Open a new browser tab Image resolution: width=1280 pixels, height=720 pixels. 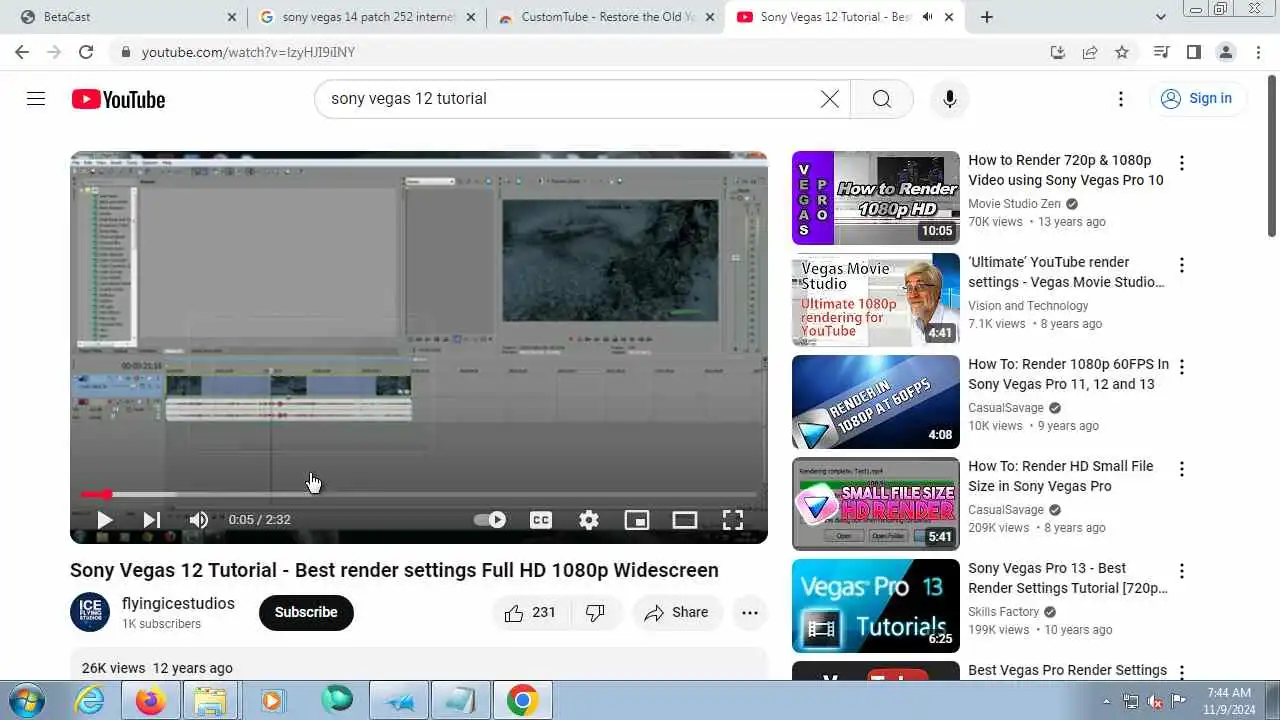click(987, 17)
